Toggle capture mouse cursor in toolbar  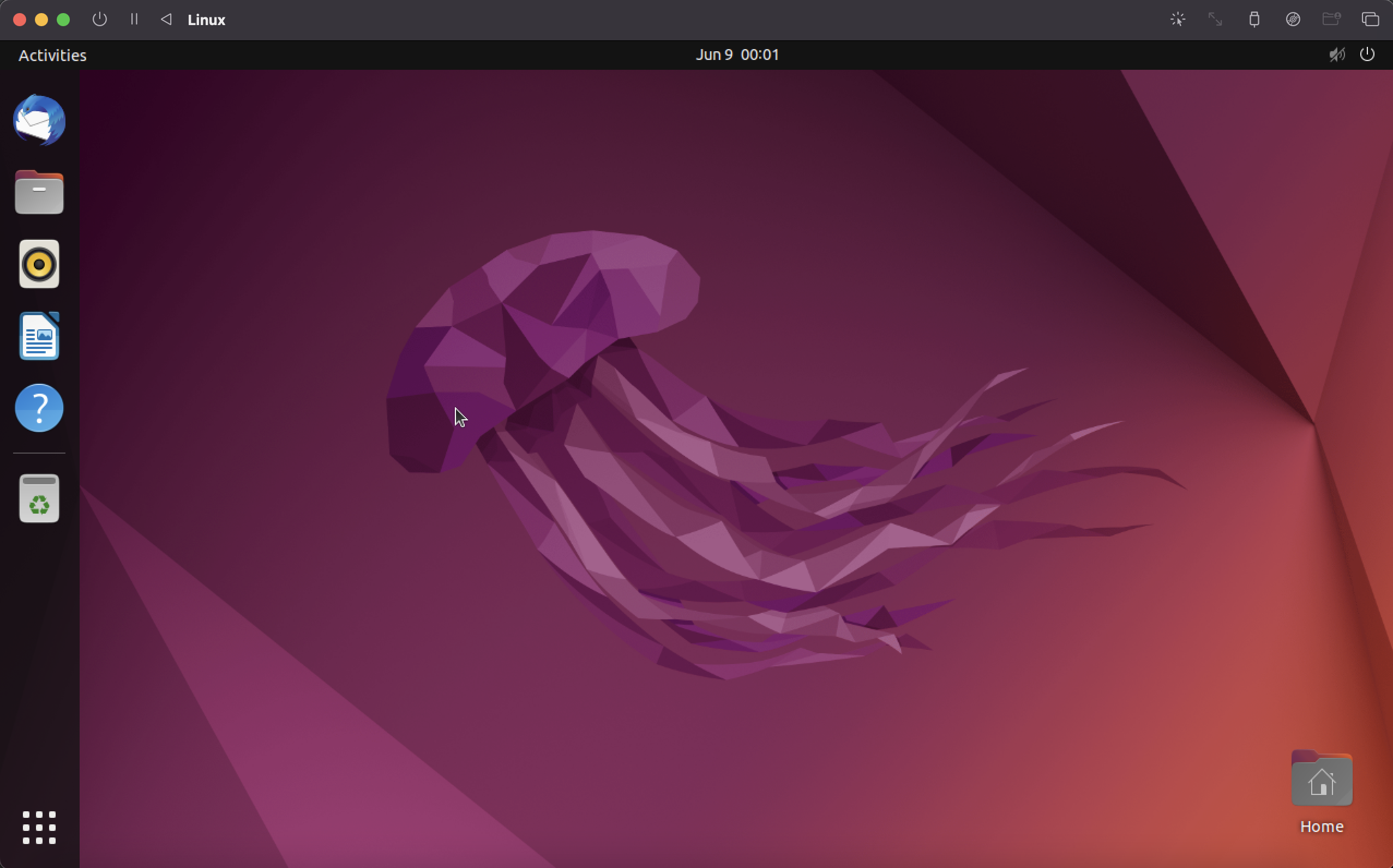pyautogui.click(x=1178, y=20)
